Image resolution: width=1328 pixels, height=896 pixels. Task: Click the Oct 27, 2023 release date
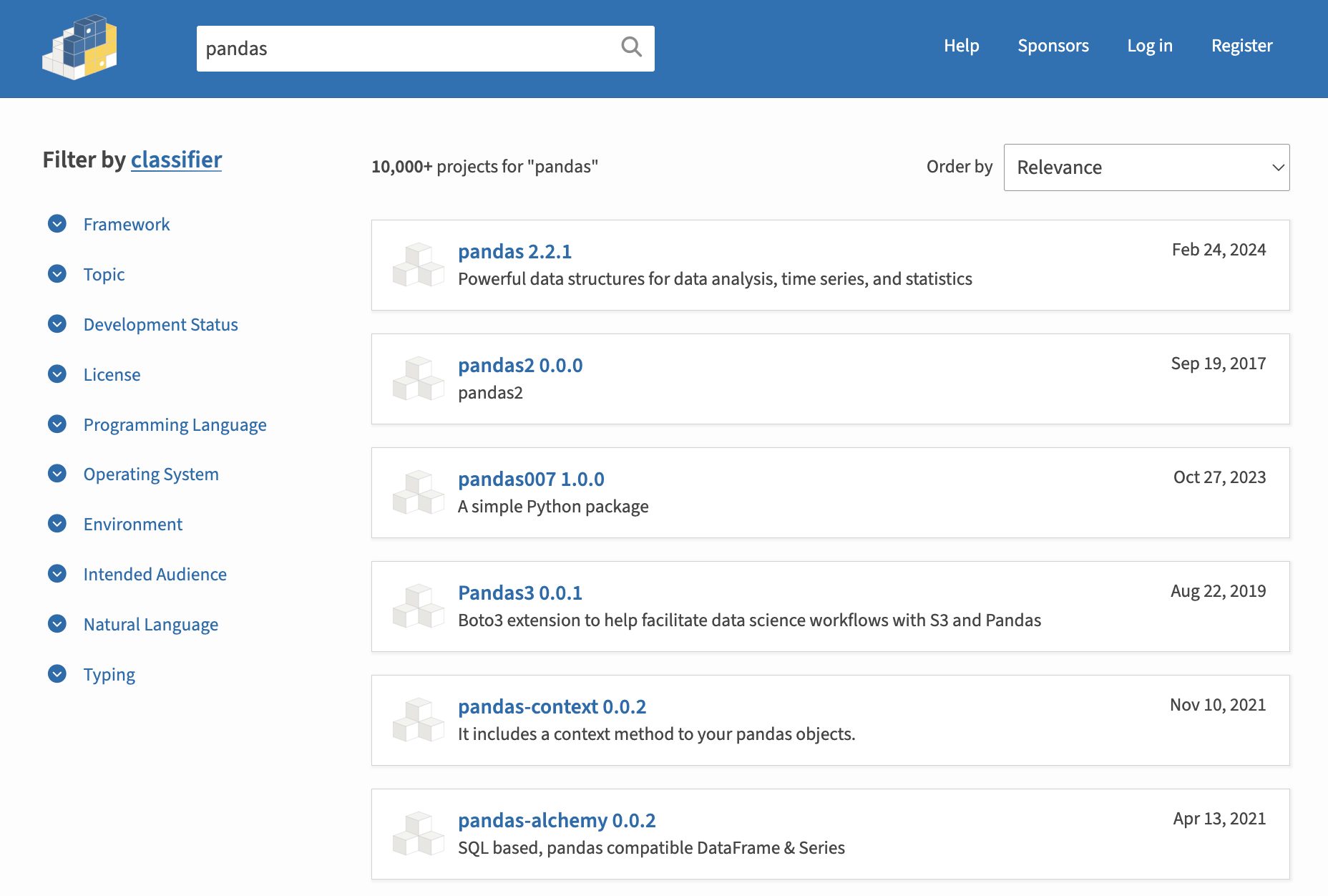[1219, 477]
